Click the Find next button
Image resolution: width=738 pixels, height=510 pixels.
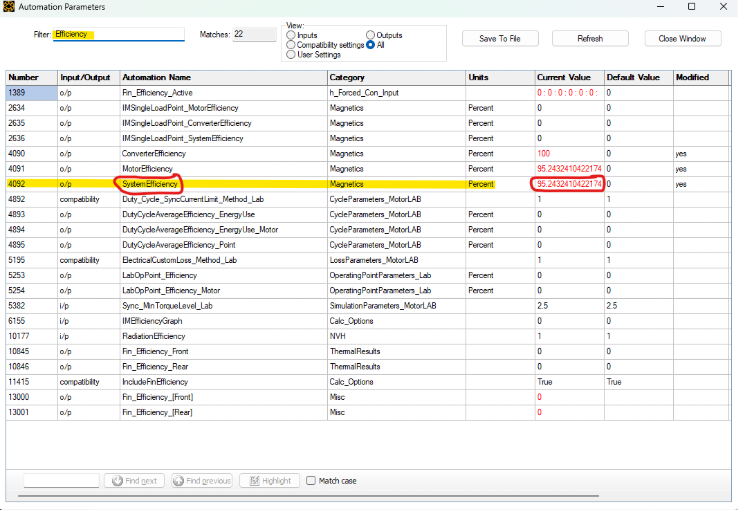point(134,480)
